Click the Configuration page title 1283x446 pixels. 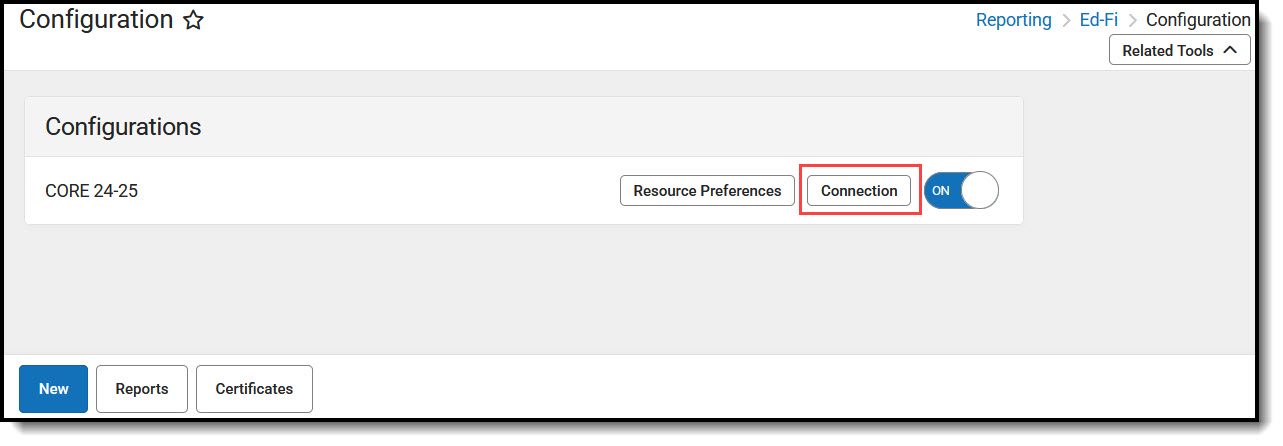pyautogui.click(x=96, y=20)
